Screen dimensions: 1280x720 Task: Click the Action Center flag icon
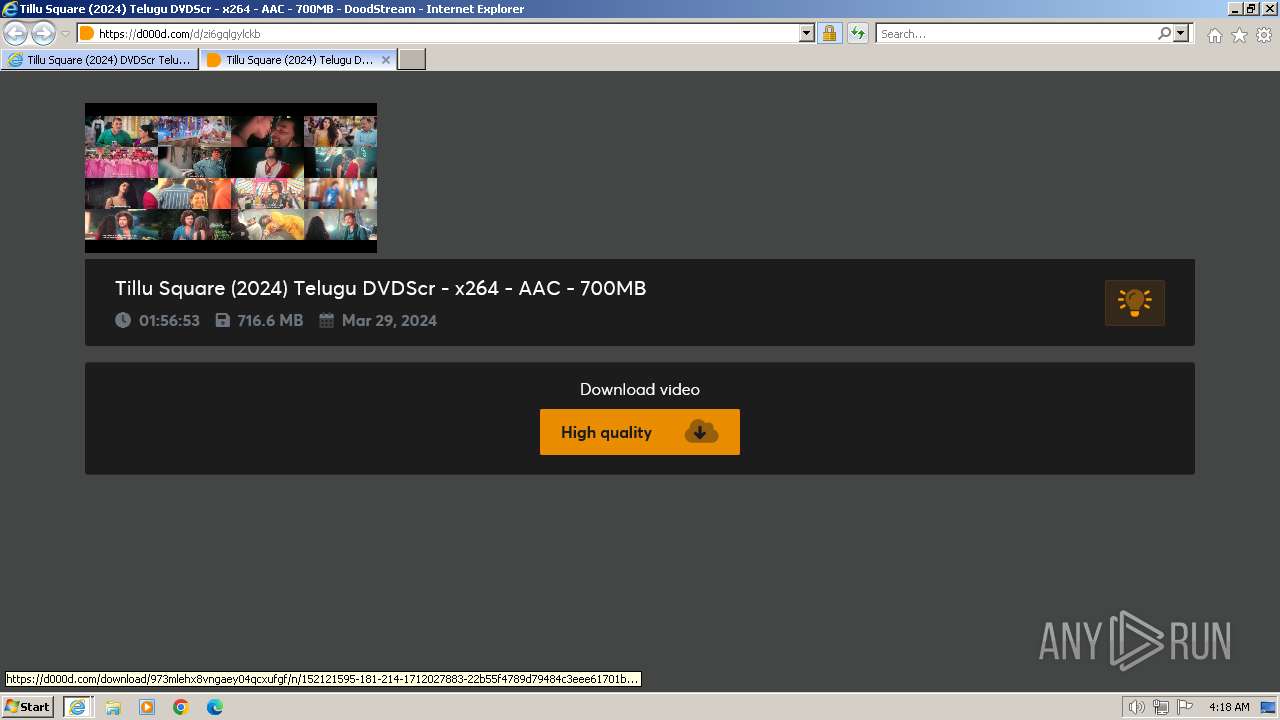pyautogui.click(x=1185, y=707)
